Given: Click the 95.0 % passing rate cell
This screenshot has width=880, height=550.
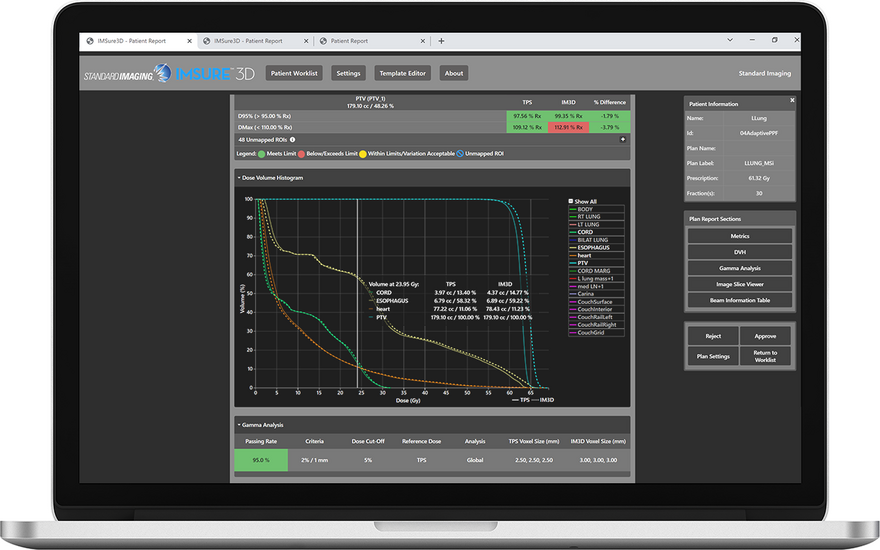Looking at the screenshot, I should click(260, 461).
